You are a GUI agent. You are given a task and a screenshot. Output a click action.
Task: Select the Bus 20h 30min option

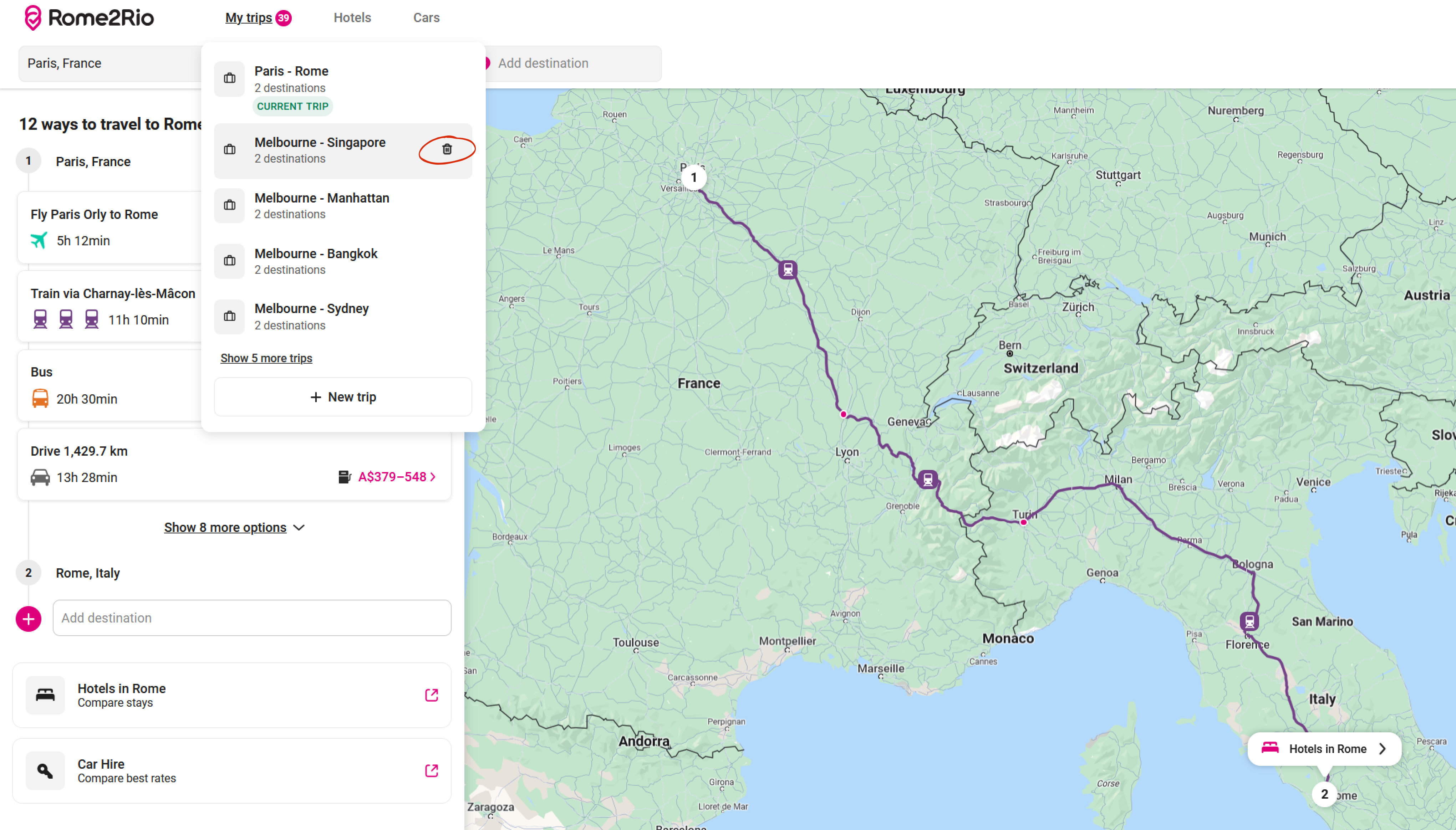(110, 385)
